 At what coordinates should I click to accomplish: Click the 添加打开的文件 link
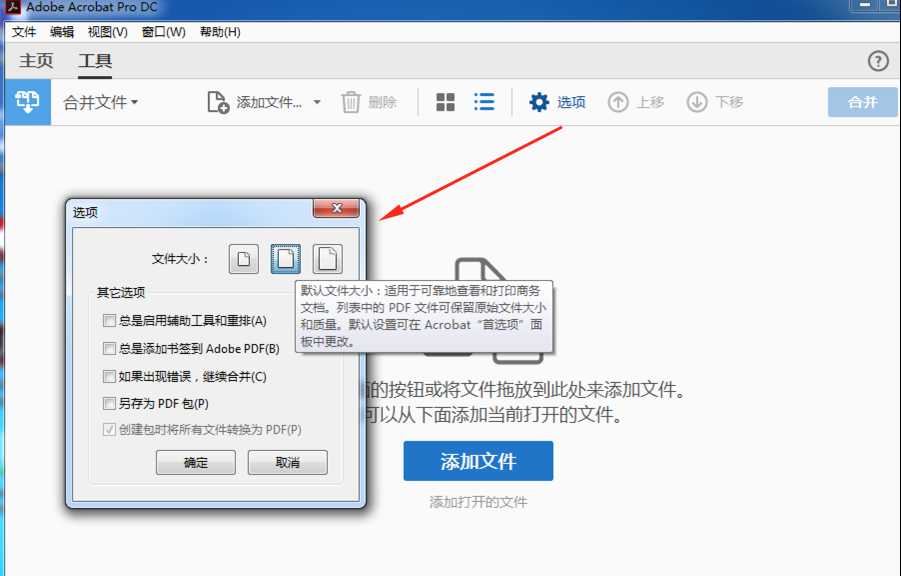[478, 502]
